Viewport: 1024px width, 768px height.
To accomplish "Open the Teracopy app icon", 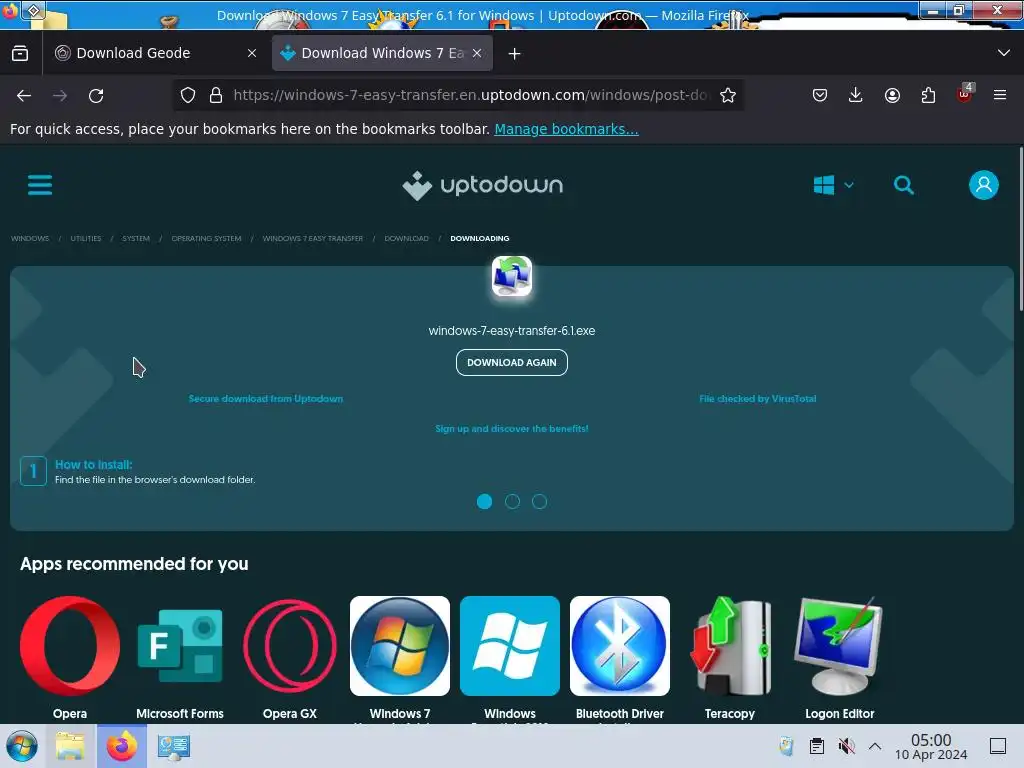I will click(x=729, y=645).
